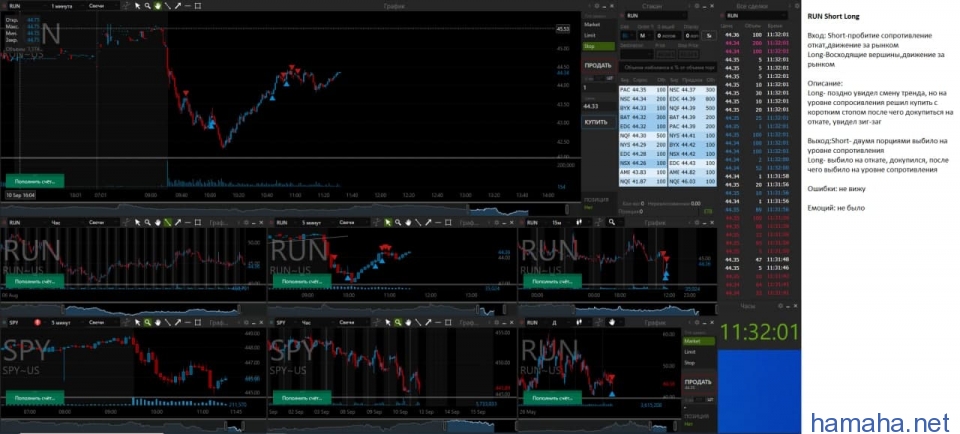
Task: Click 'Пополнить счёт...' in RUN 15м chart
Action: (552, 282)
